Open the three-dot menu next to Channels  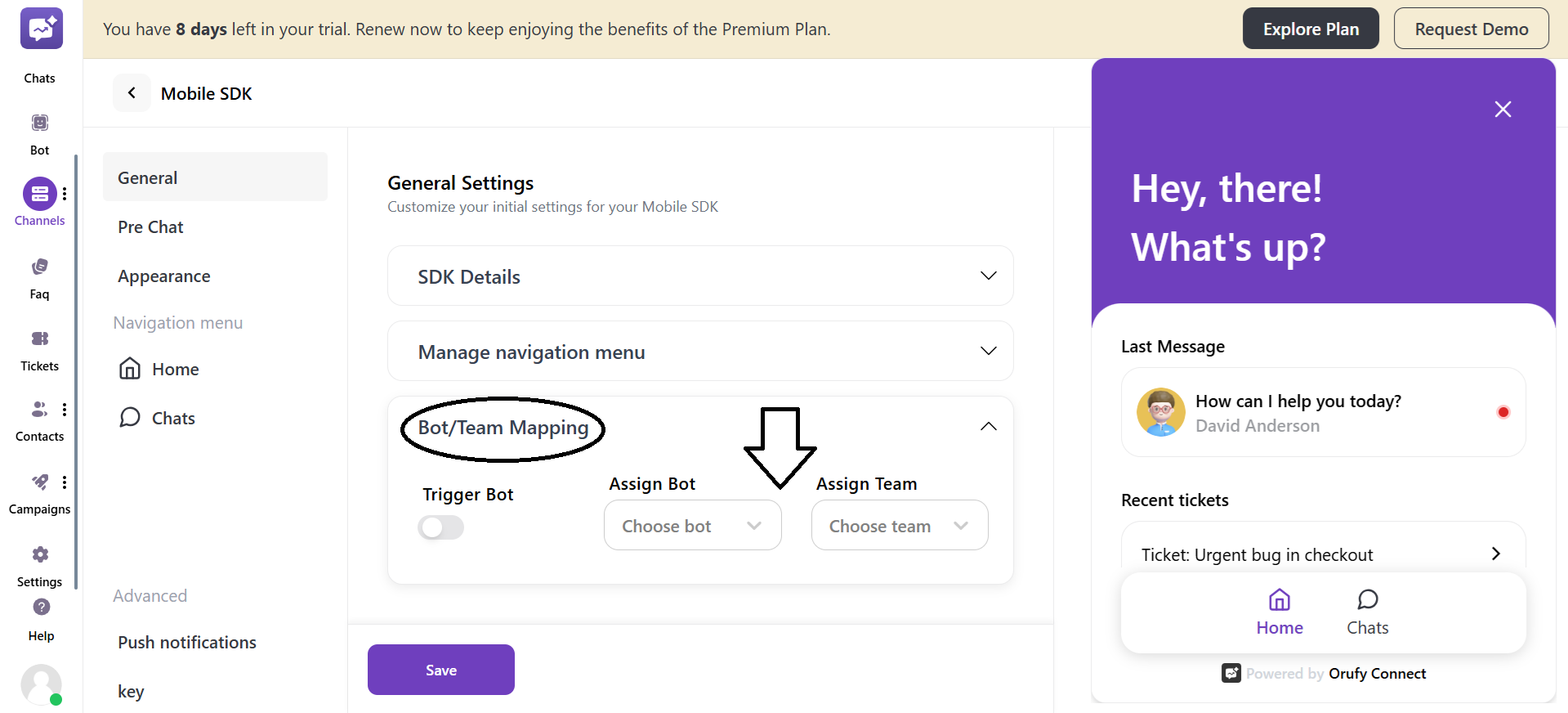(x=65, y=193)
